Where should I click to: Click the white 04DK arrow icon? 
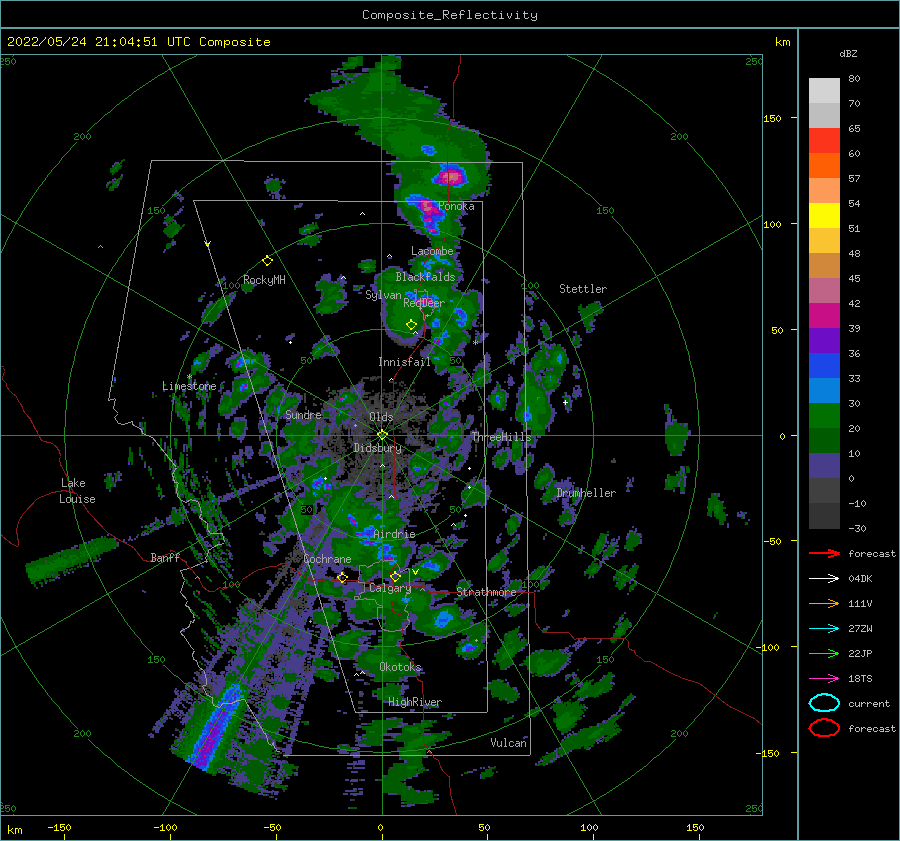pyautogui.click(x=824, y=579)
